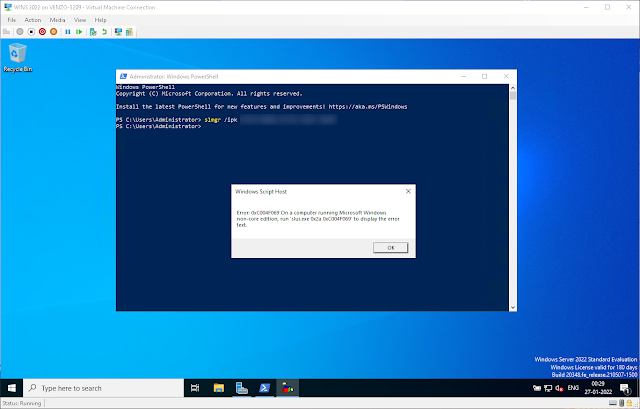Open the notification center icon
Image resolution: width=640 pixels, height=409 pixels.
625,388
